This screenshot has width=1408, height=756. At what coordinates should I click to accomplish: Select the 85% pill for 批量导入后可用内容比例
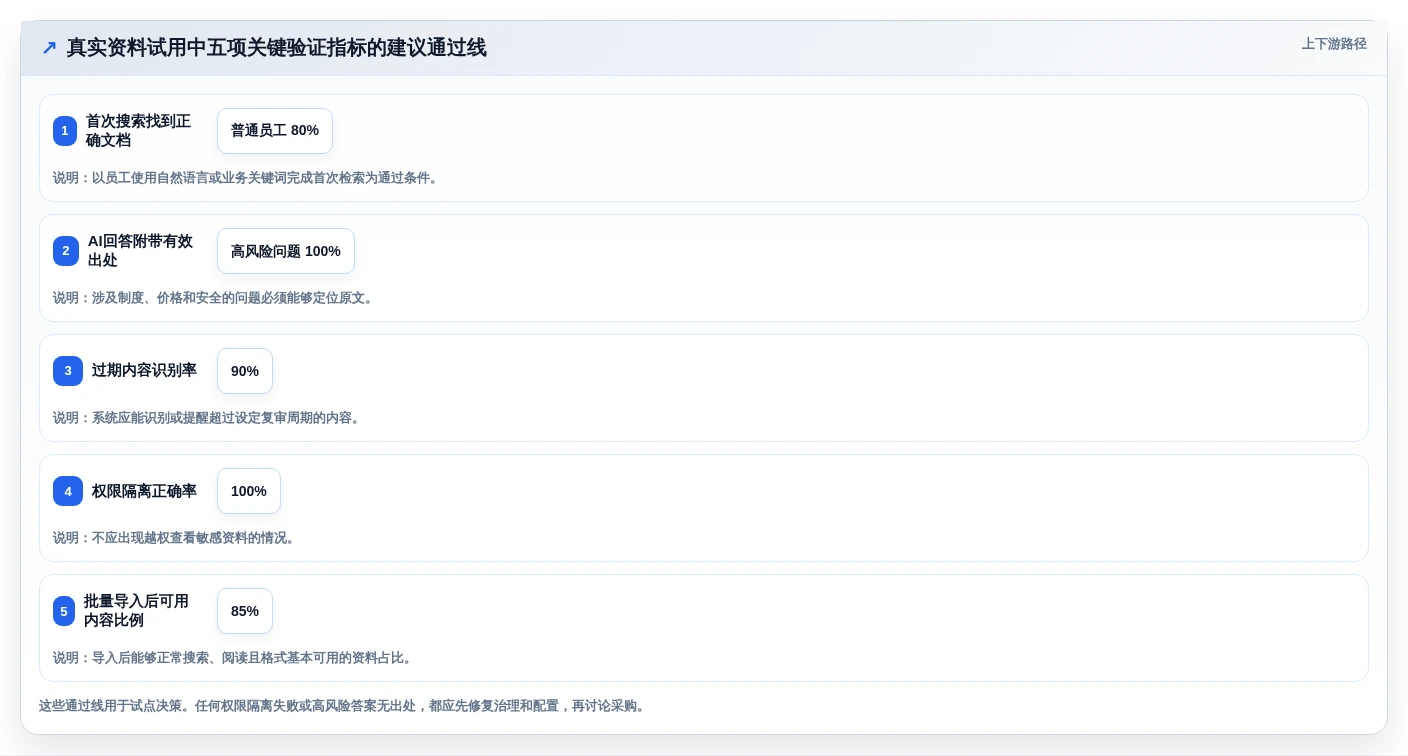click(x=245, y=611)
